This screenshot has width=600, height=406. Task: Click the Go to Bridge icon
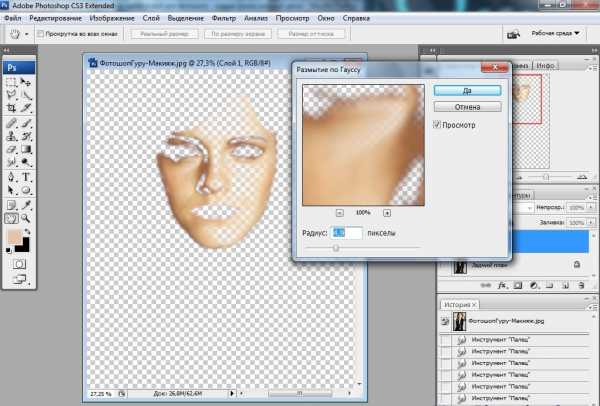[x=513, y=34]
